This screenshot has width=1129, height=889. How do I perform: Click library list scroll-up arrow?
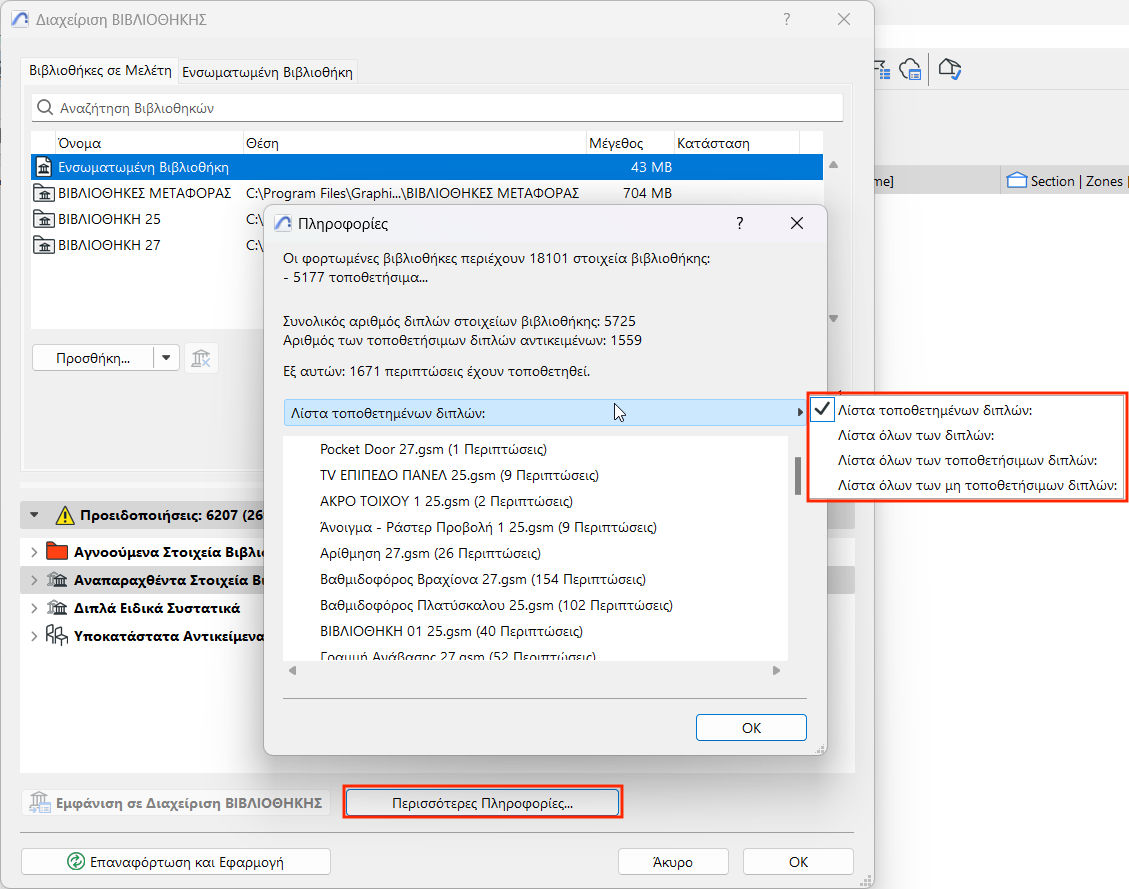tap(833, 165)
